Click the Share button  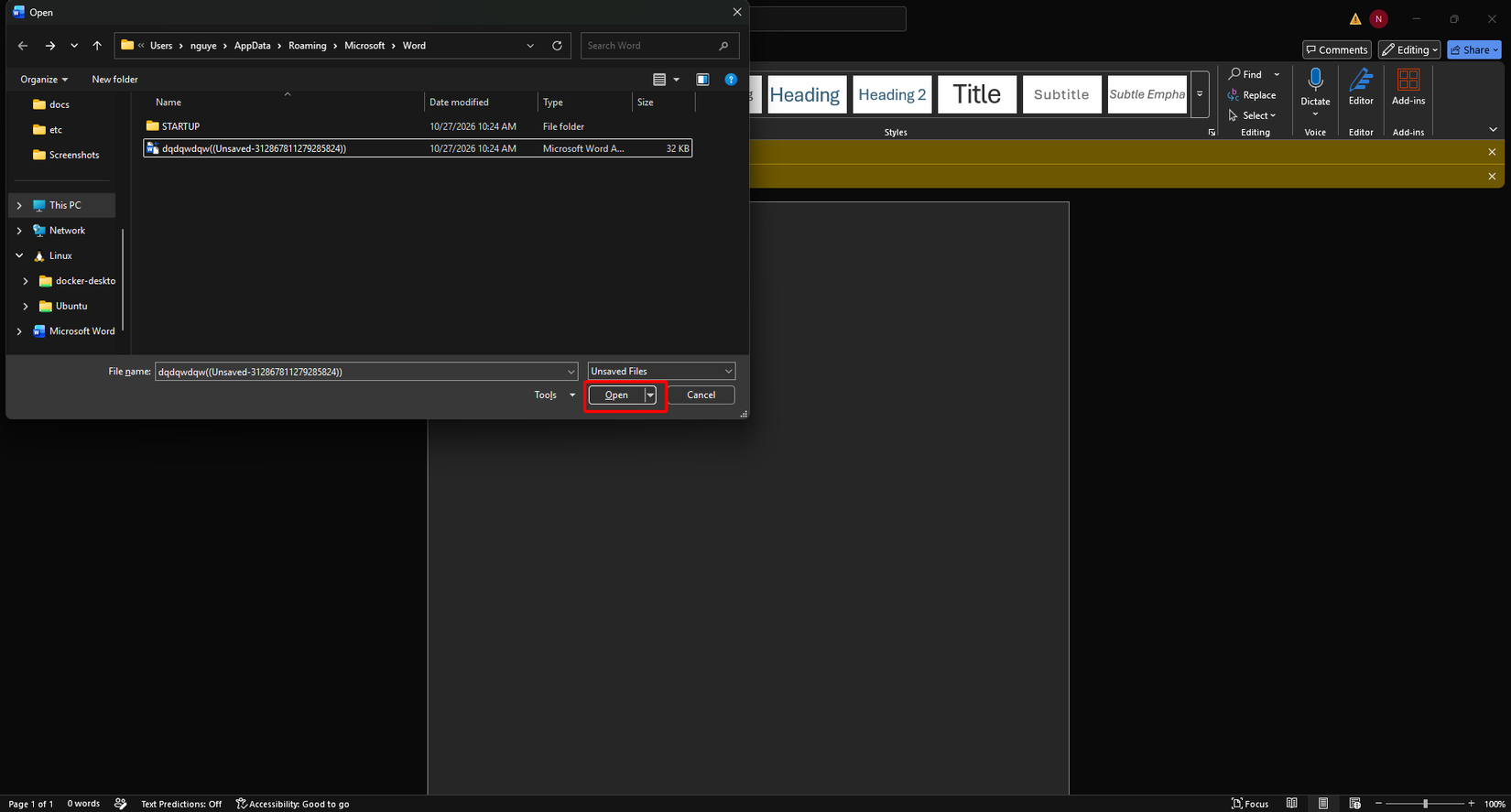click(1474, 50)
